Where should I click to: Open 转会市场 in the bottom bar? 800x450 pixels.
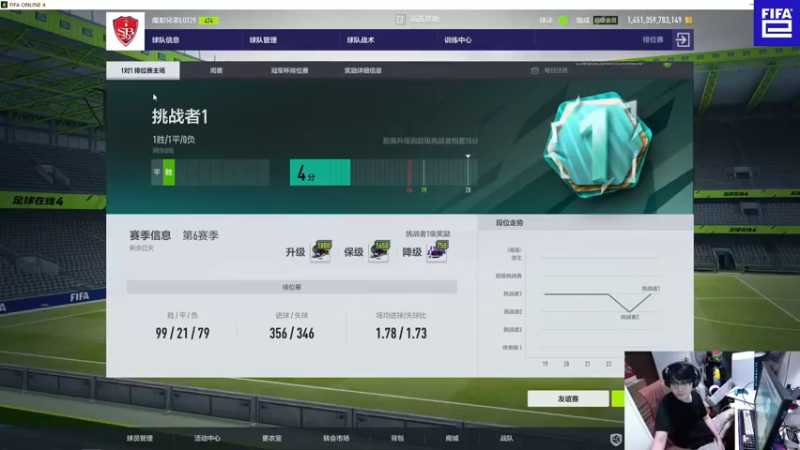(x=336, y=438)
